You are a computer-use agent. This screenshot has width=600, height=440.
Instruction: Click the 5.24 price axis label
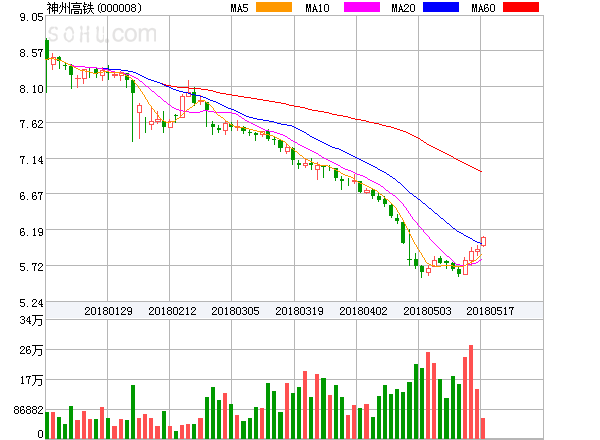pos(31,303)
